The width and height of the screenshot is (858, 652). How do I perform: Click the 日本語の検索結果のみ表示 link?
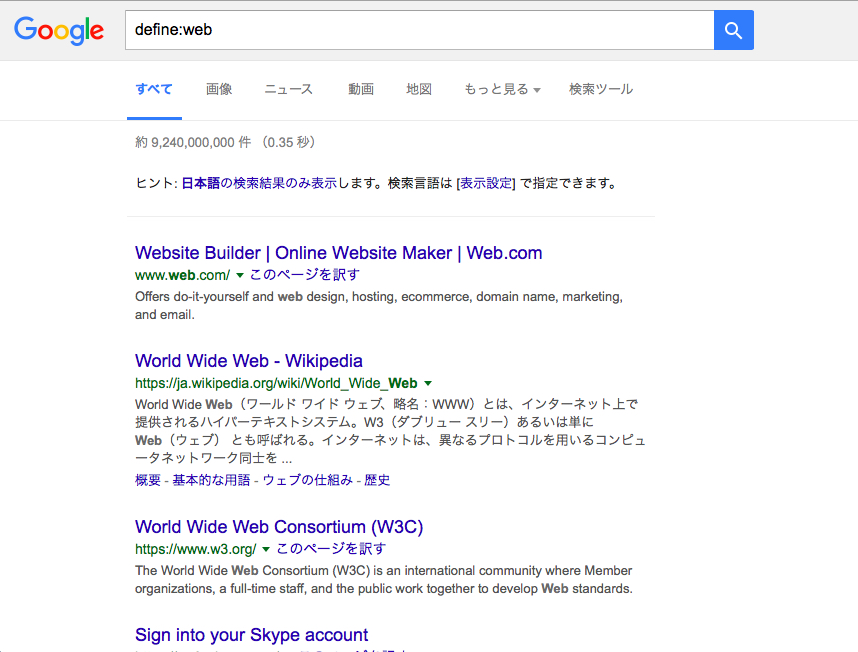click(x=258, y=183)
